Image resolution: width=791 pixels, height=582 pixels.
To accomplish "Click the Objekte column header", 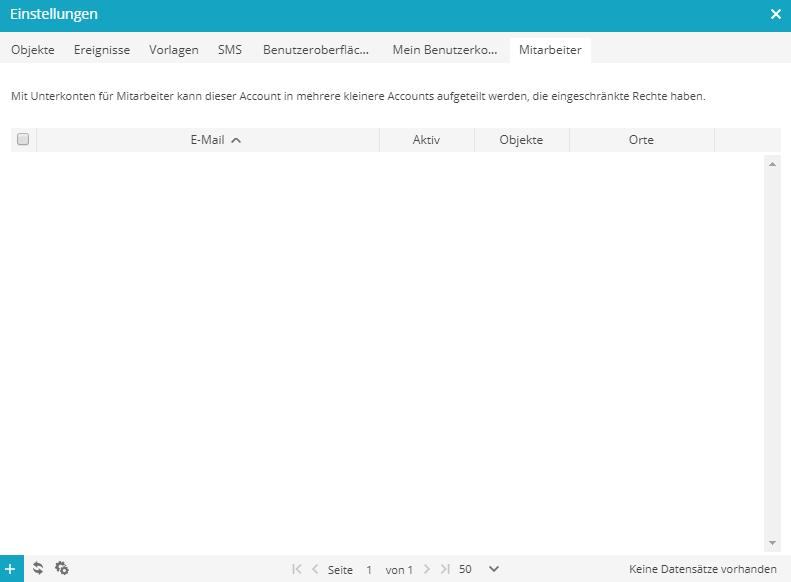I will tap(522, 140).
